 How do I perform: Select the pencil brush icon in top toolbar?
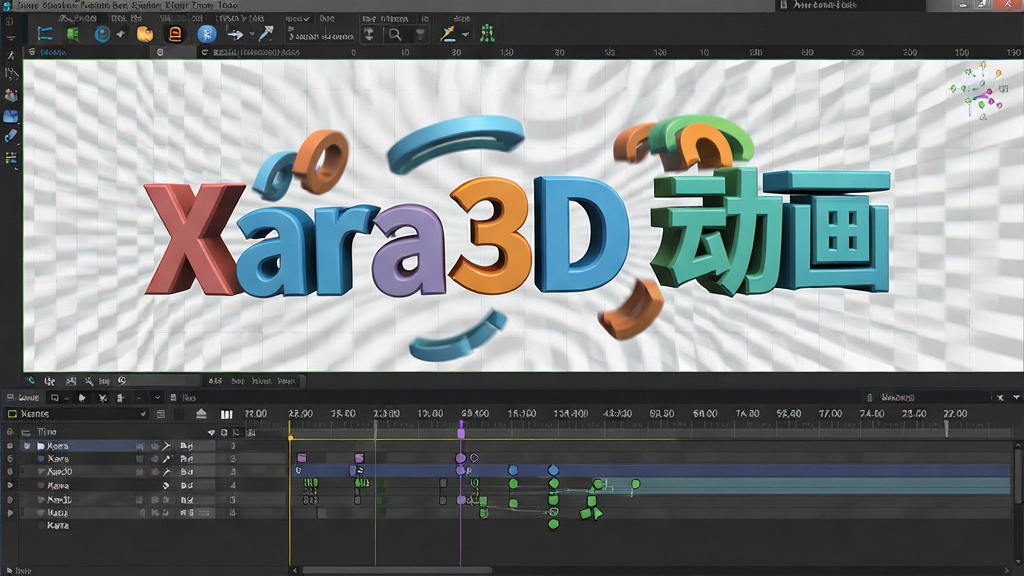pos(448,33)
